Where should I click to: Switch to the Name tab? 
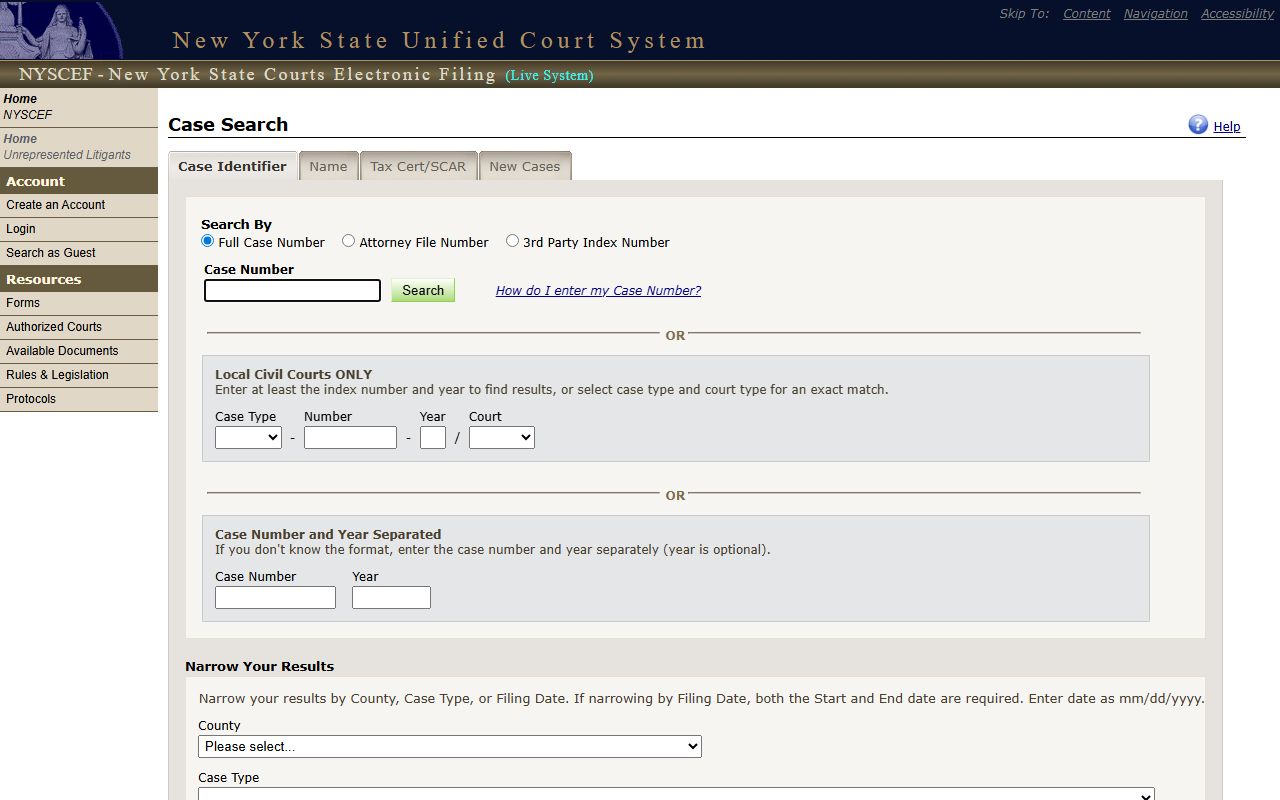tap(328, 166)
